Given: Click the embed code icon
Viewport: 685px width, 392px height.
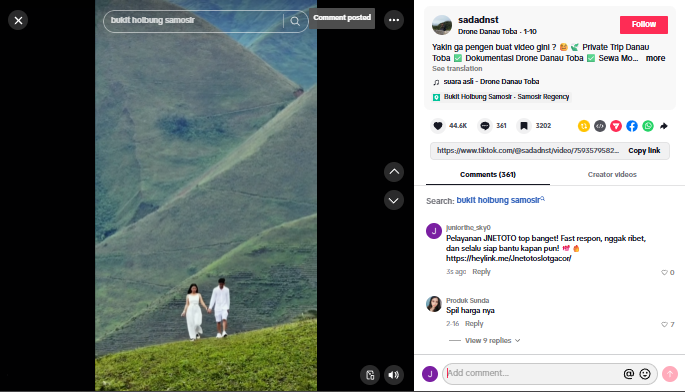Looking at the screenshot, I should [600, 126].
